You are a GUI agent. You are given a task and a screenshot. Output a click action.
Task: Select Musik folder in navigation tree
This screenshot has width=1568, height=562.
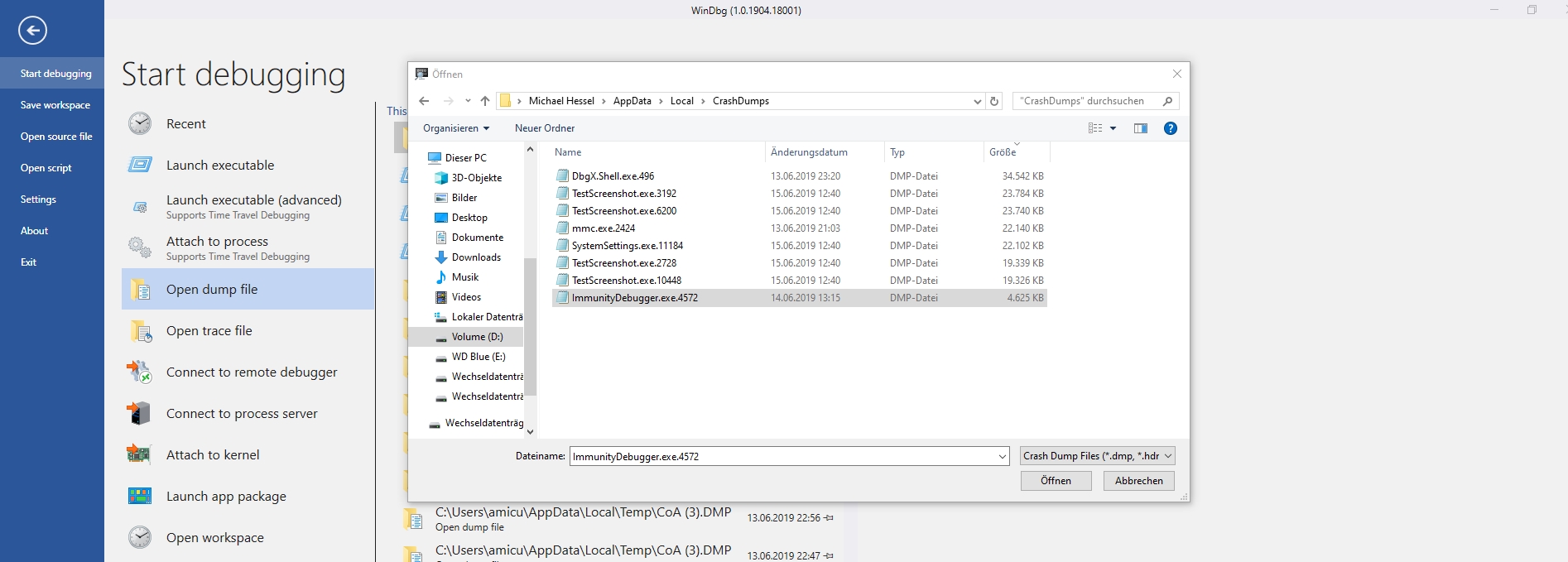point(458,277)
